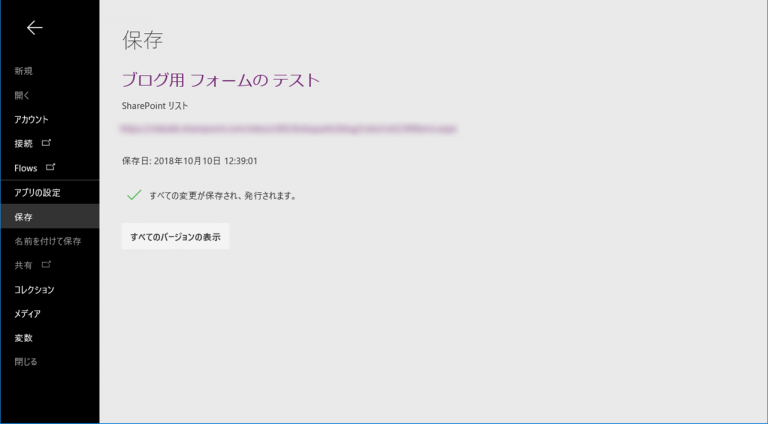
Task: Open the blurred SharePoint list URL link
Action: 289,129
